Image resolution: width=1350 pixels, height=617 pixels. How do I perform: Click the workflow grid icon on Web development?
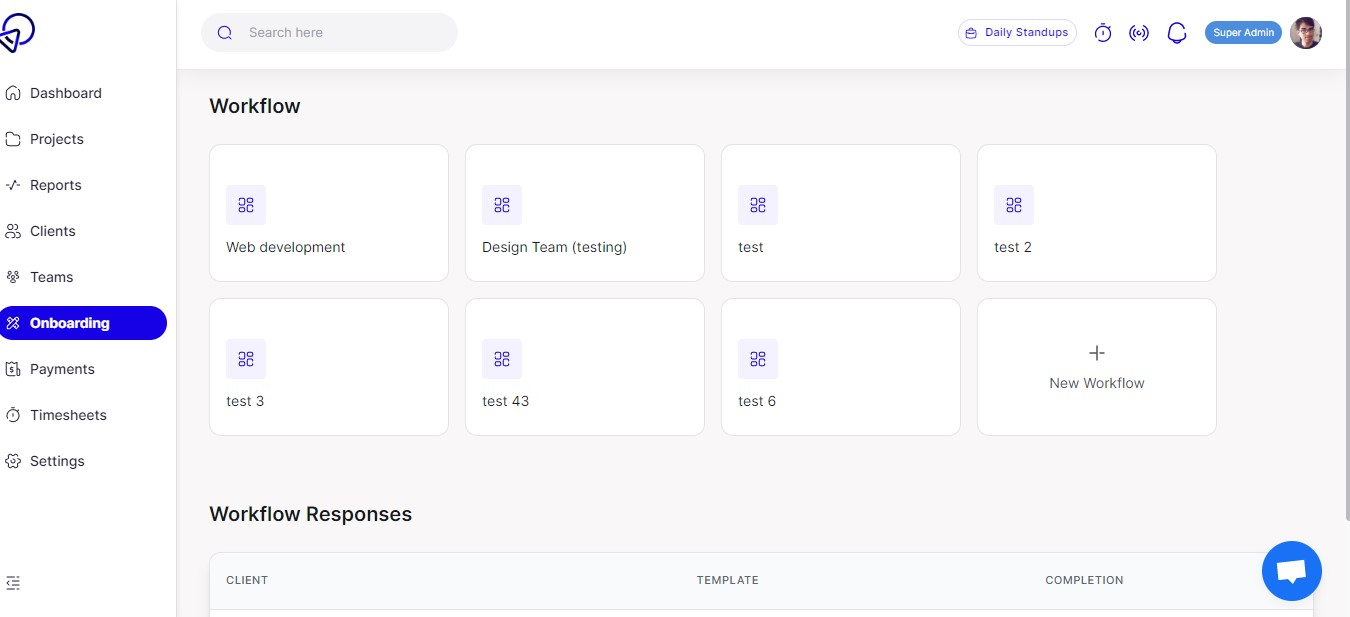tap(245, 204)
